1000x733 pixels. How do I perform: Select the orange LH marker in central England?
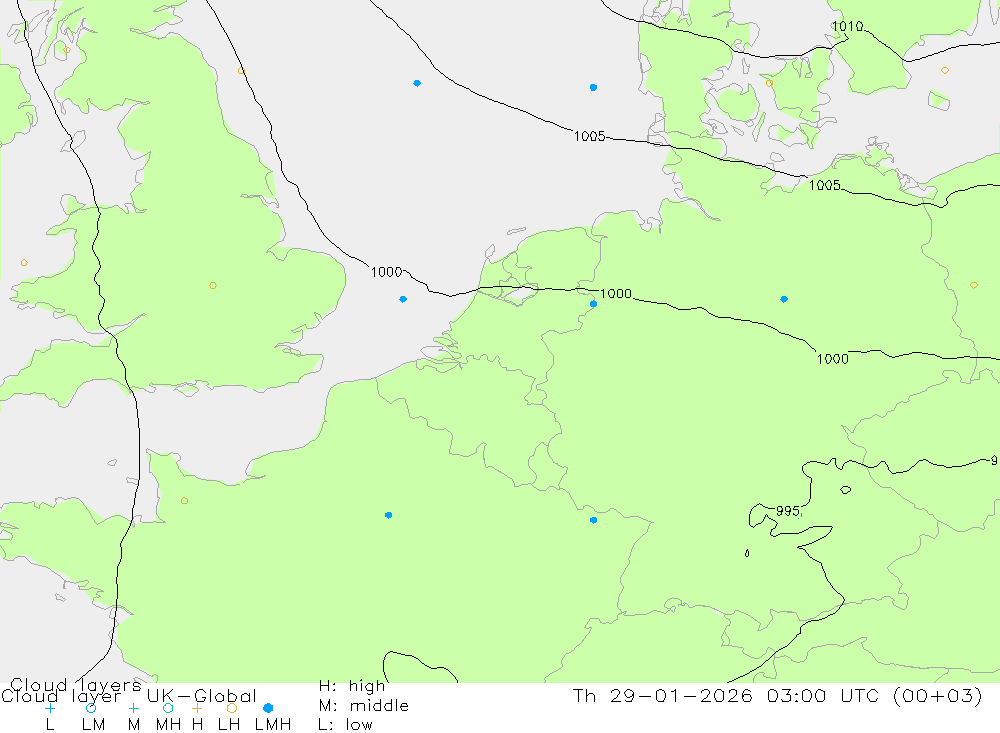[213, 285]
